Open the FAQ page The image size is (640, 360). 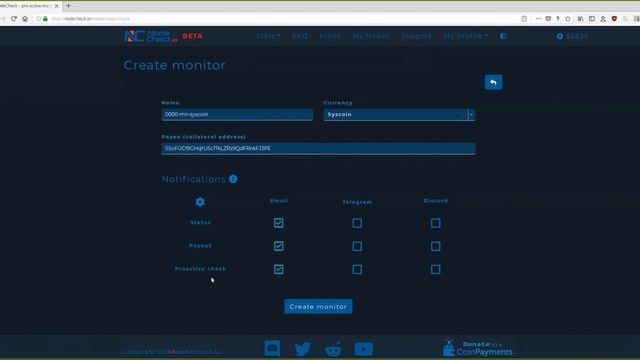click(x=300, y=36)
